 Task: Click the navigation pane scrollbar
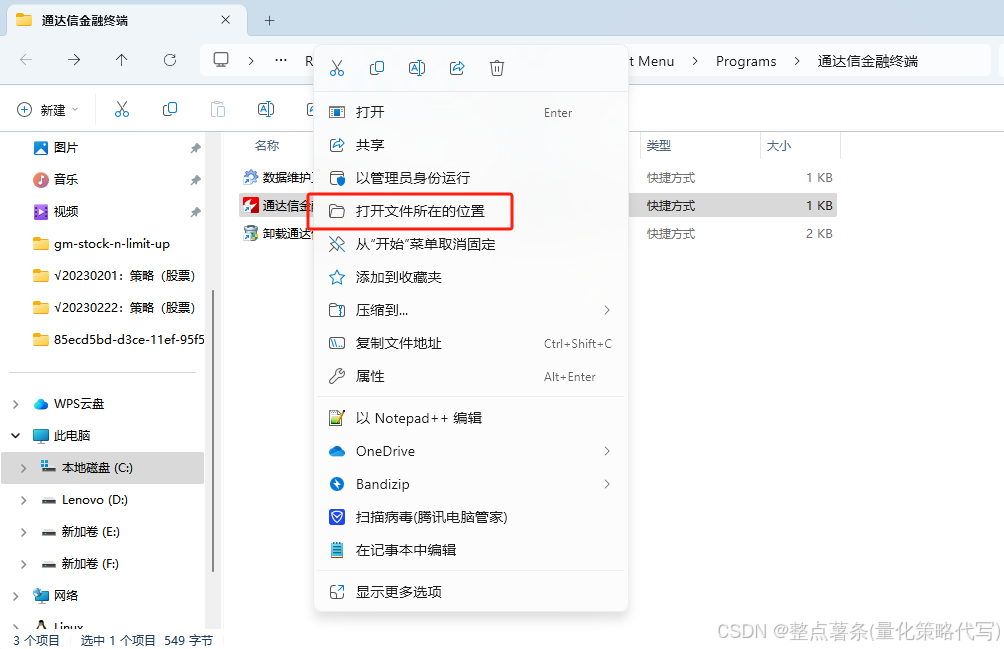click(x=212, y=431)
